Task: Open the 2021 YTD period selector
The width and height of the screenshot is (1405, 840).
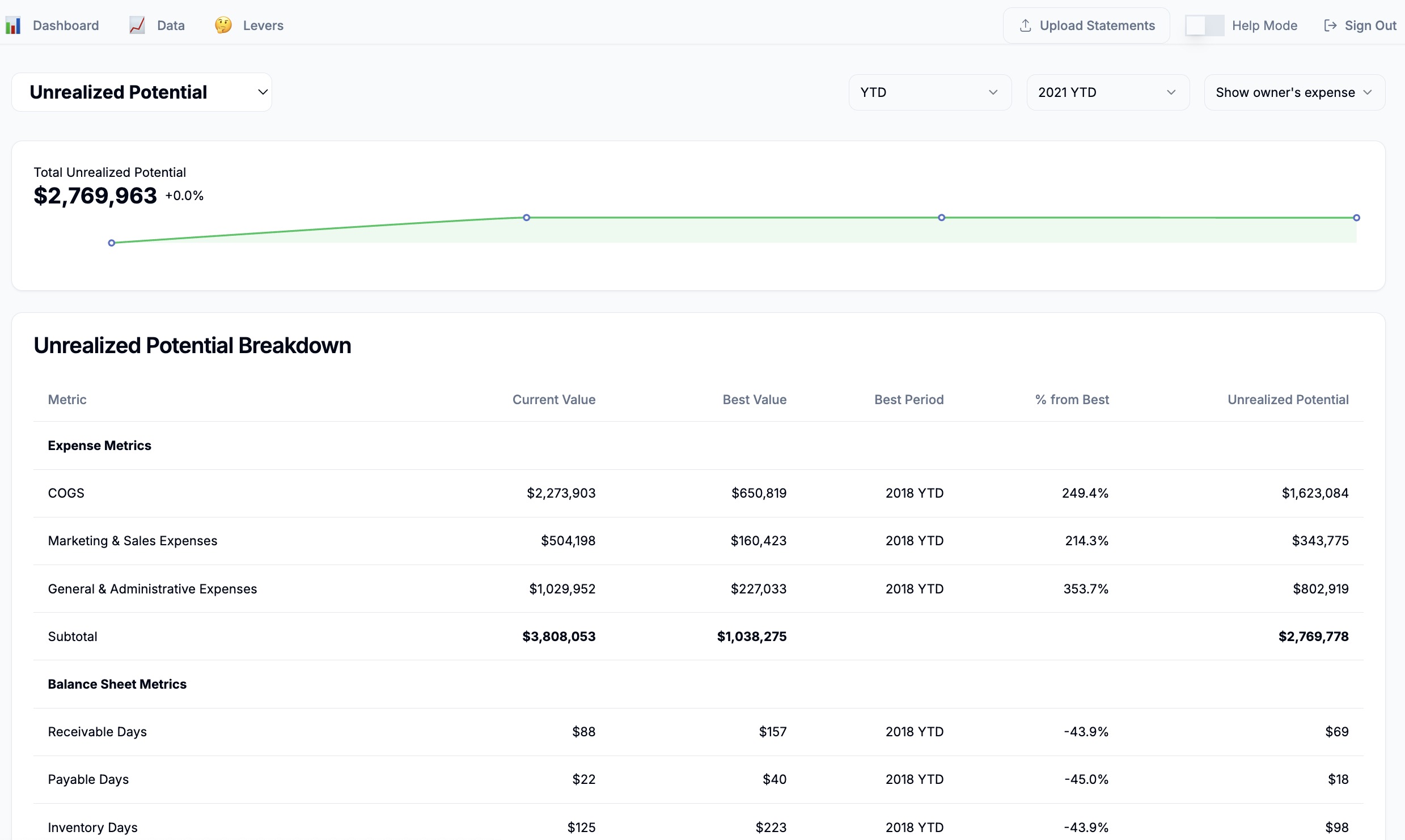Action: pos(1107,92)
